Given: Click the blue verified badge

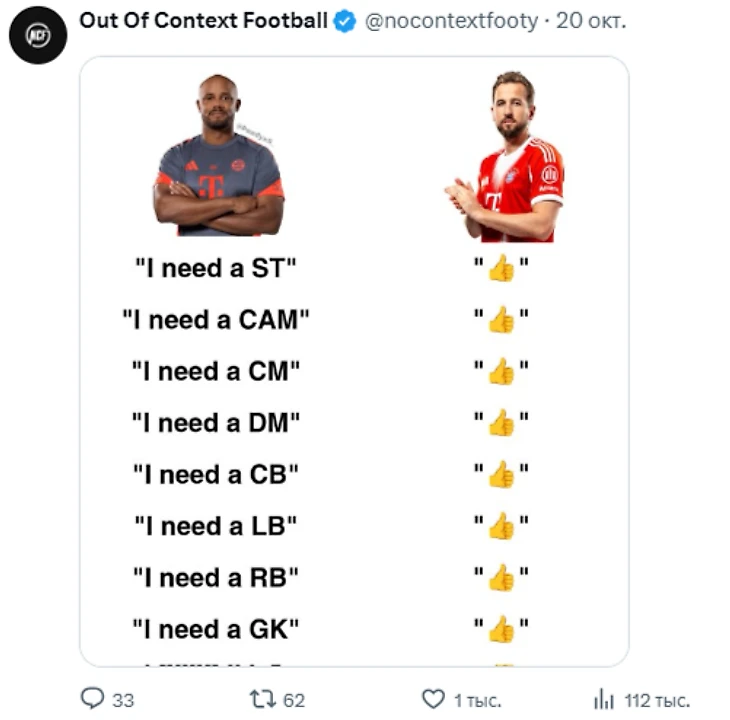Looking at the screenshot, I should 344,21.
